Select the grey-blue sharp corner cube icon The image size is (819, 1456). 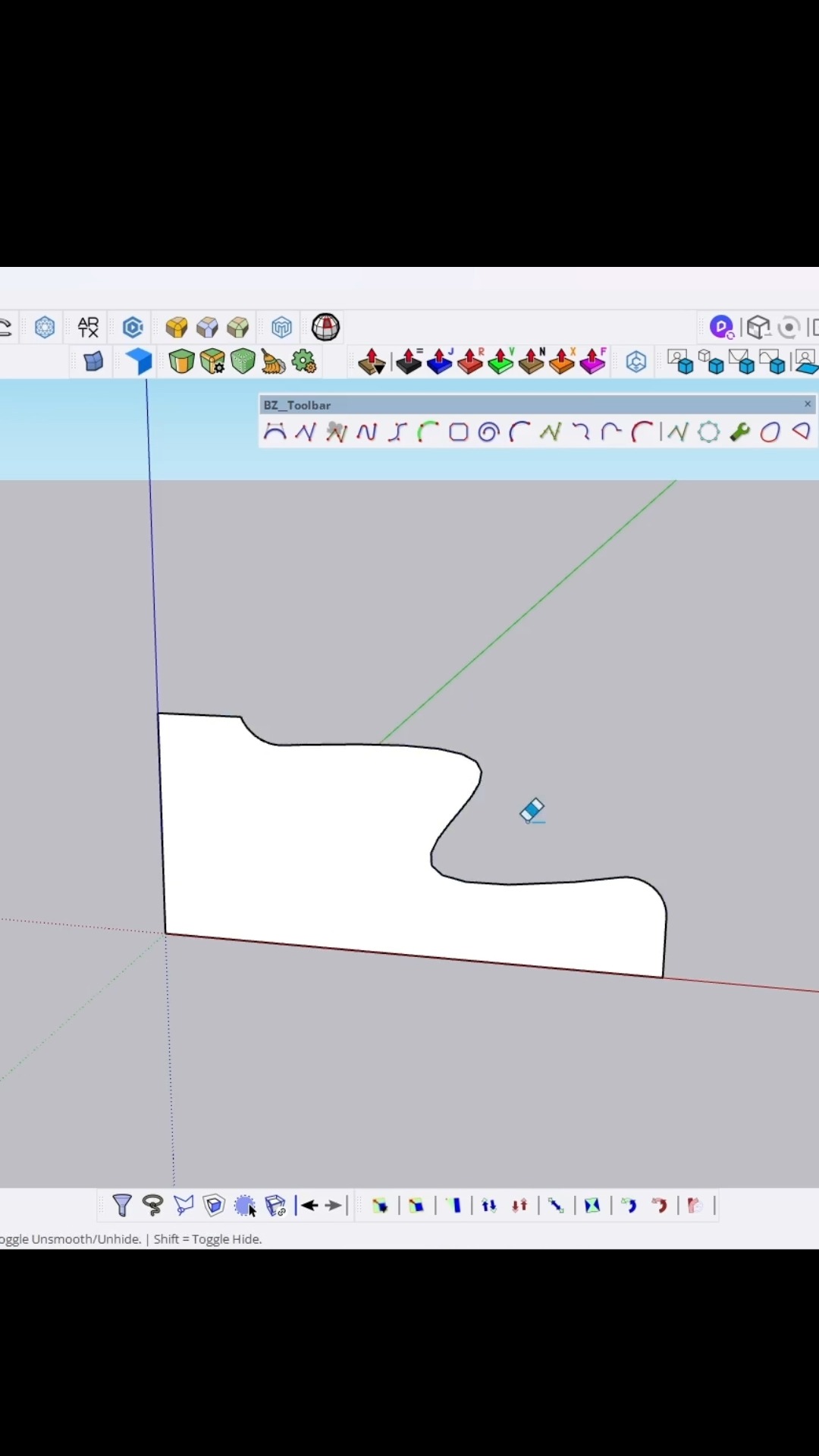click(207, 328)
